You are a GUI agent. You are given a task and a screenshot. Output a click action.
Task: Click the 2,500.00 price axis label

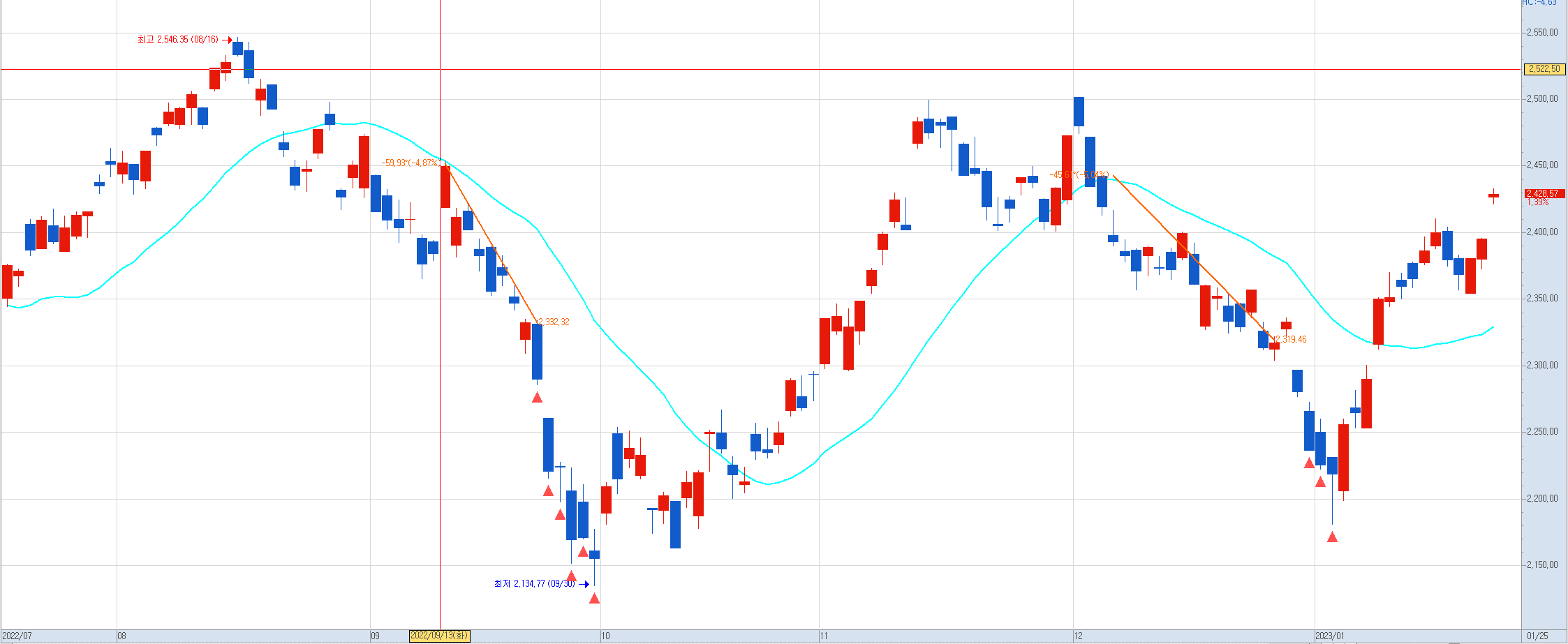coord(1542,99)
